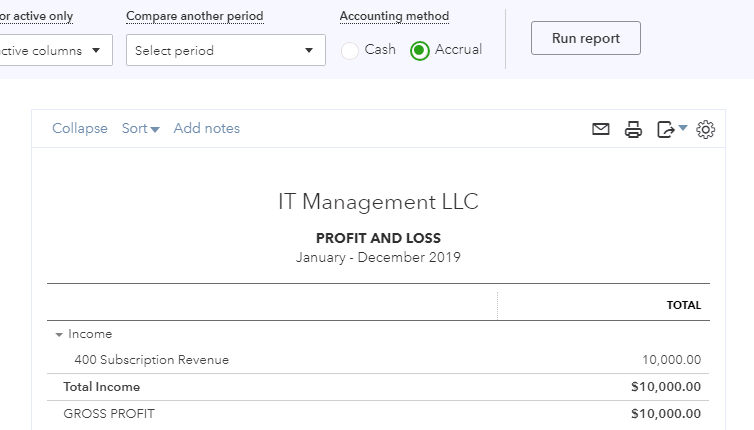Open the Select period dropdown
Screen dimensions: 754x430
(x=226, y=50)
